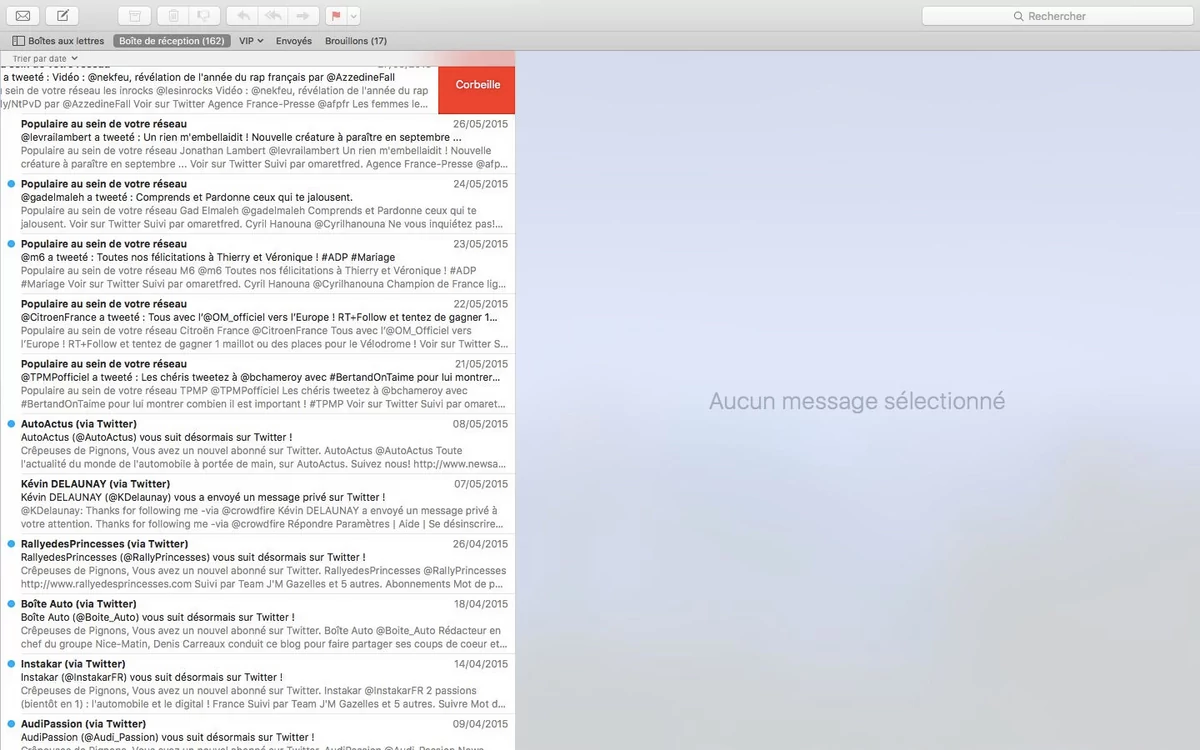
Task: Click the Reply All double-arrow icon
Action: [273, 16]
